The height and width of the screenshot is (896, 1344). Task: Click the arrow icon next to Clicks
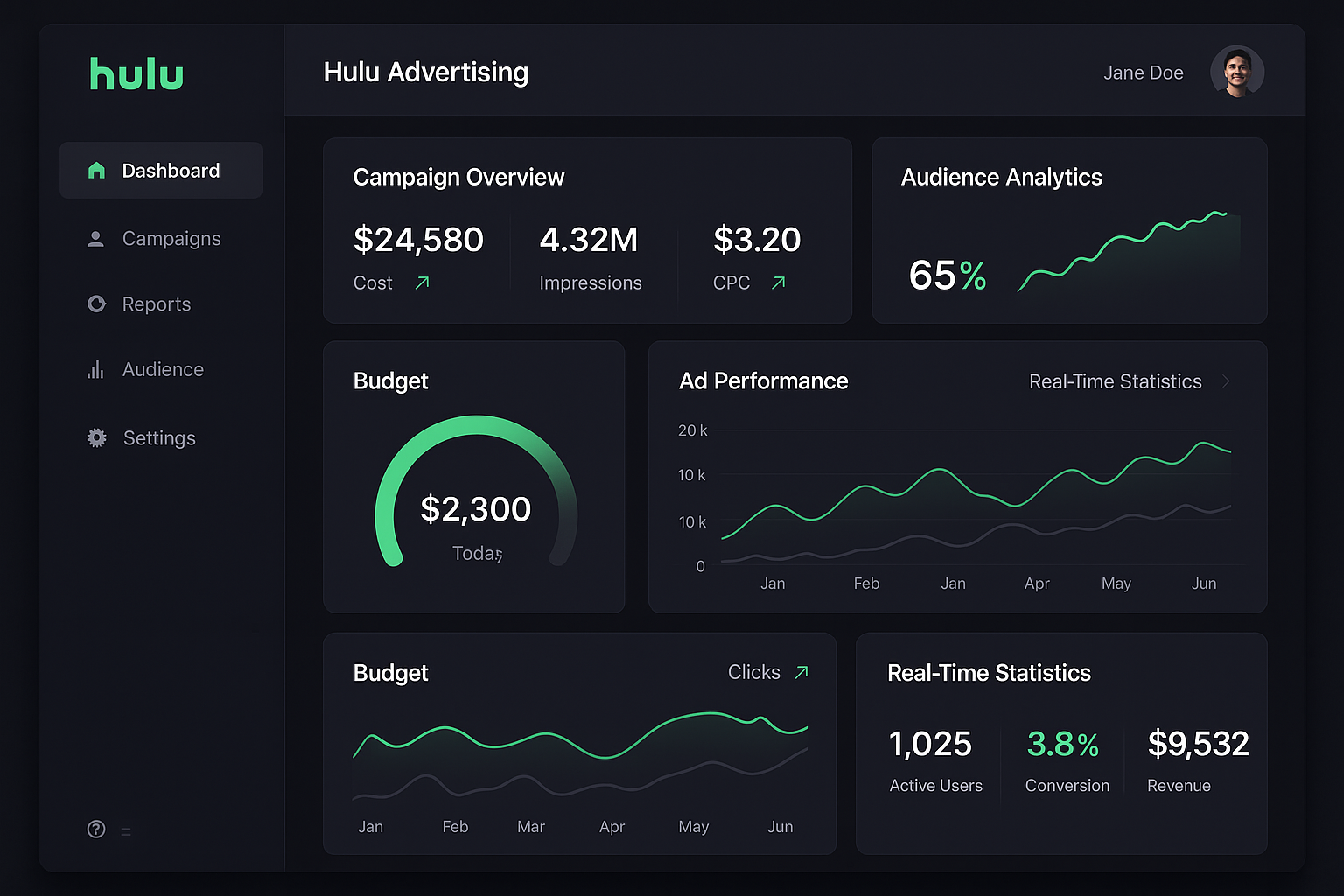click(x=801, y=672)
